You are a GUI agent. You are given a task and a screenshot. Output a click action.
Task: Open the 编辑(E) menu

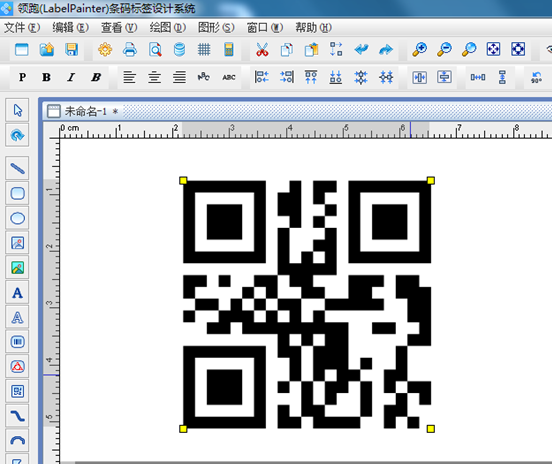coord(70,27)
